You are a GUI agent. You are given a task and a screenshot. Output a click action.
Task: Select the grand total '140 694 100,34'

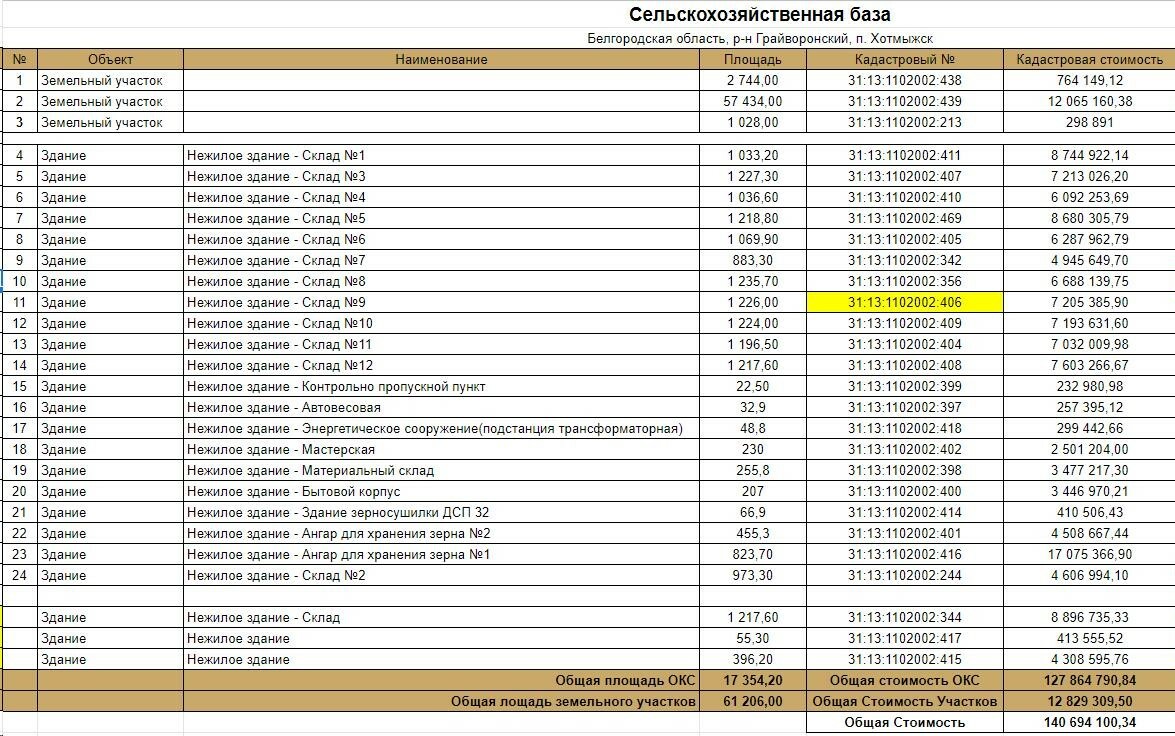[x=1090, y=722]
